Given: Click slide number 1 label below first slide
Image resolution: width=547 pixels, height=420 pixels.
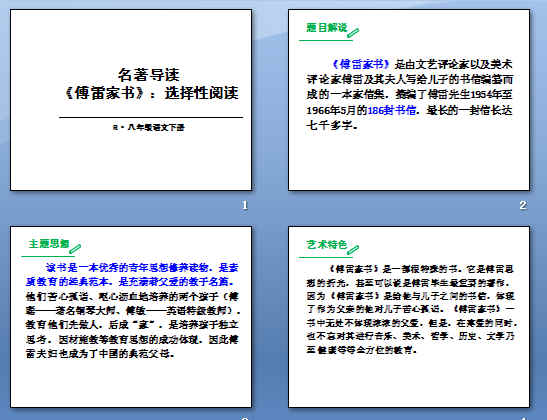Looking at the screenshot, I should point(245,205).
